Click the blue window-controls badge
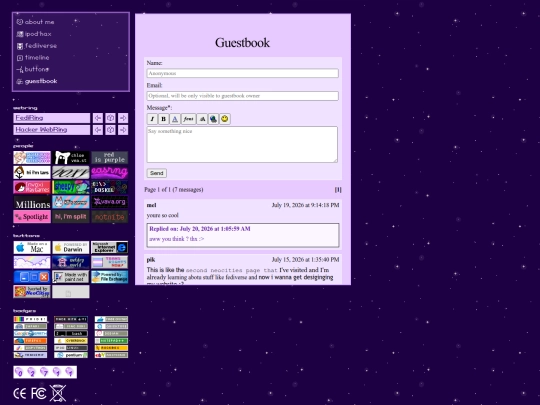This screenshot has height=405, width=540. point(32,277)
